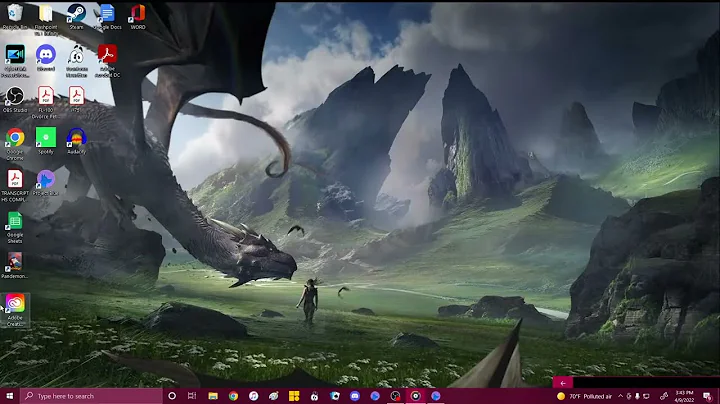
Task: Launch Adobe Creative Cloud shortcut
Action: pos(15,310)
